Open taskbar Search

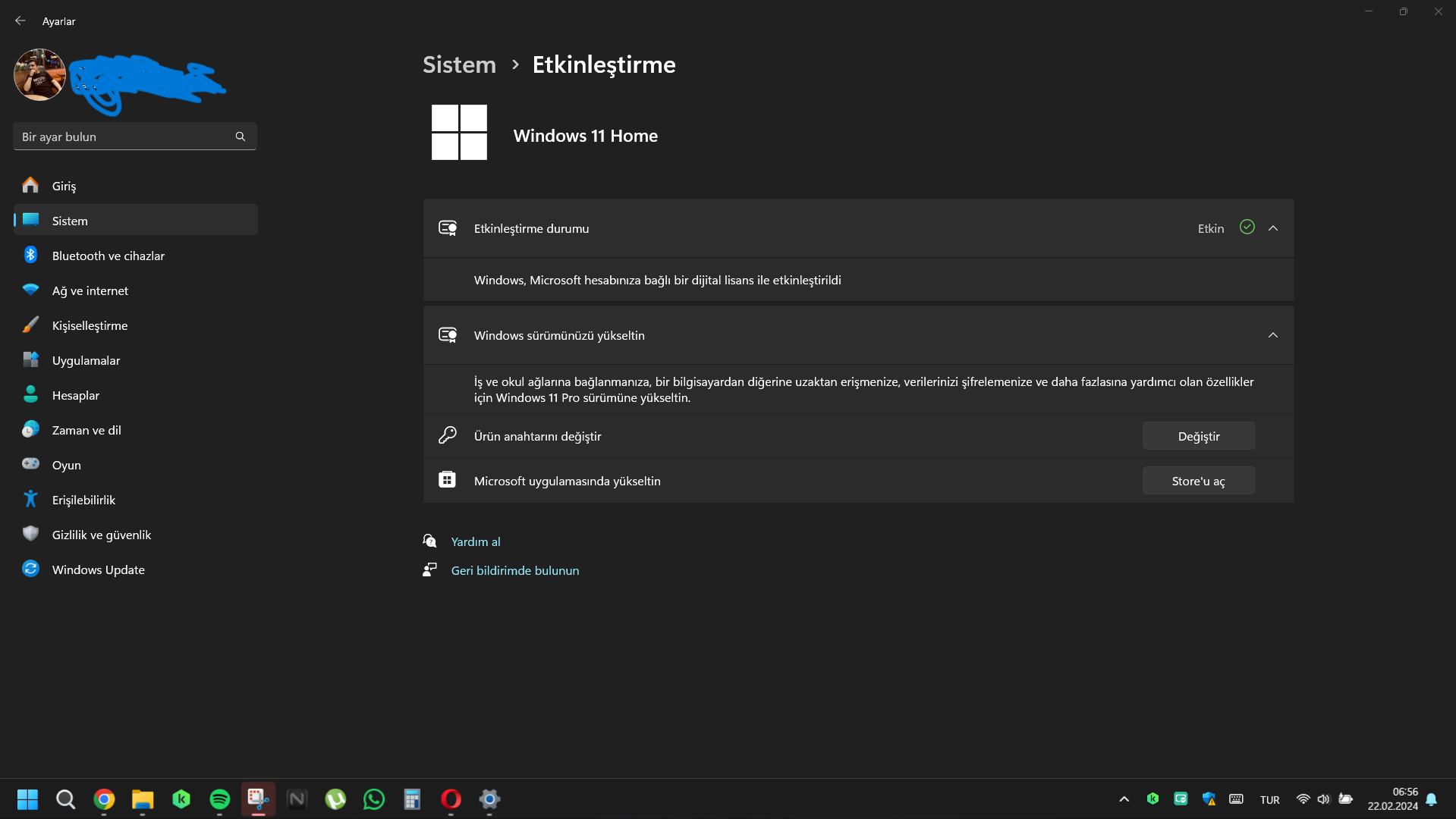click(66, 799)
